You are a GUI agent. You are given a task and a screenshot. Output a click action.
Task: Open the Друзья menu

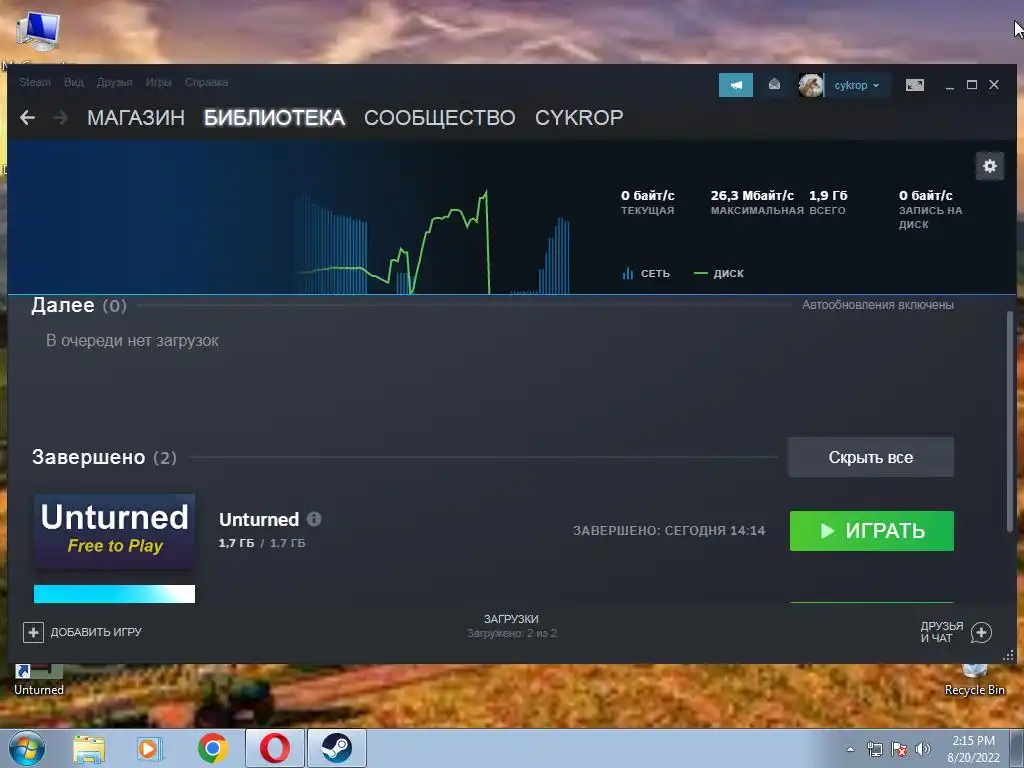click(x=114, y=82)
